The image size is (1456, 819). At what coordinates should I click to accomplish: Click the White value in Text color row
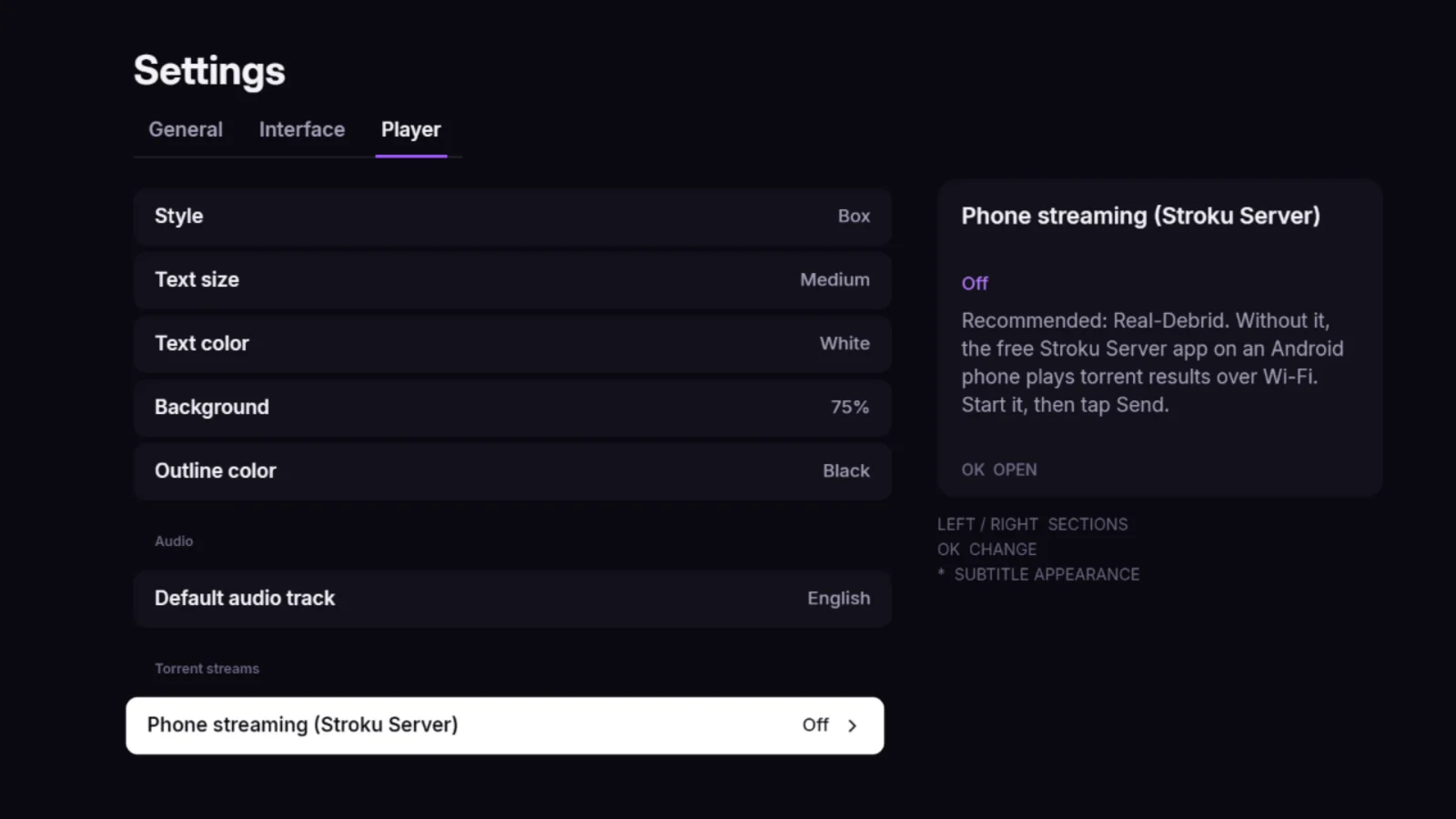(x=844, y=344)
